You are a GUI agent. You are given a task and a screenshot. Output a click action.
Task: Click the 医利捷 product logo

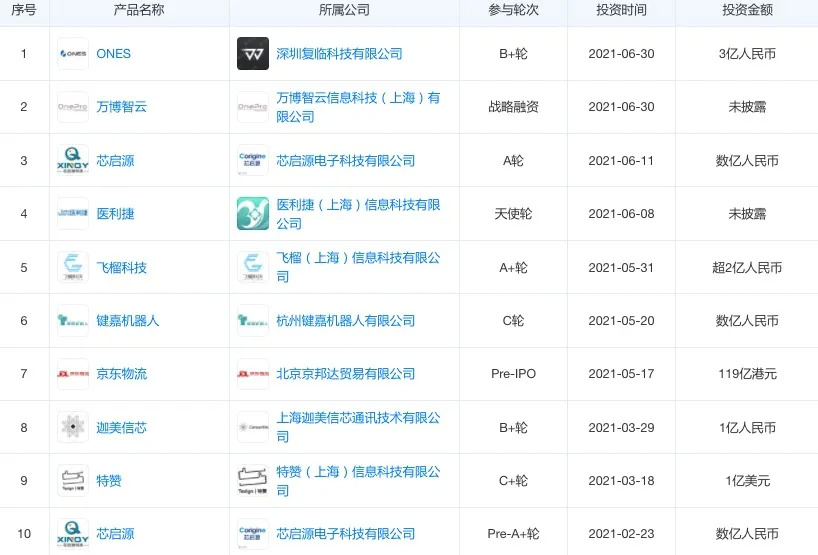(73, 213)
